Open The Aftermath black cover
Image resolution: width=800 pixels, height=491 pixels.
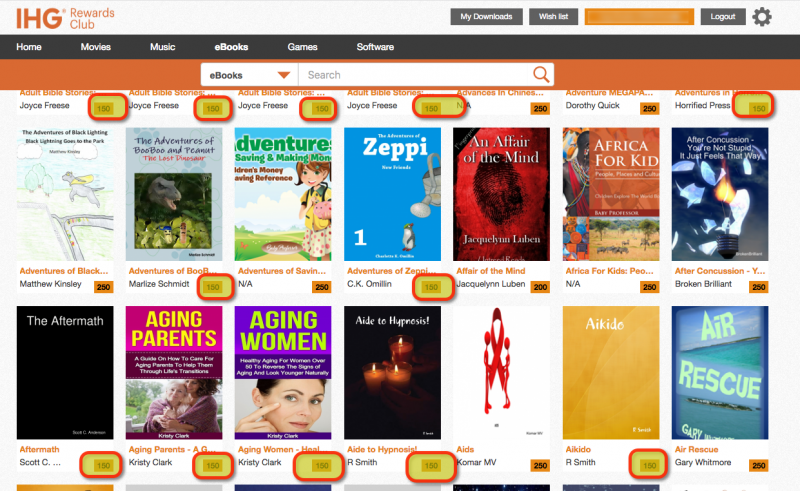65,373
